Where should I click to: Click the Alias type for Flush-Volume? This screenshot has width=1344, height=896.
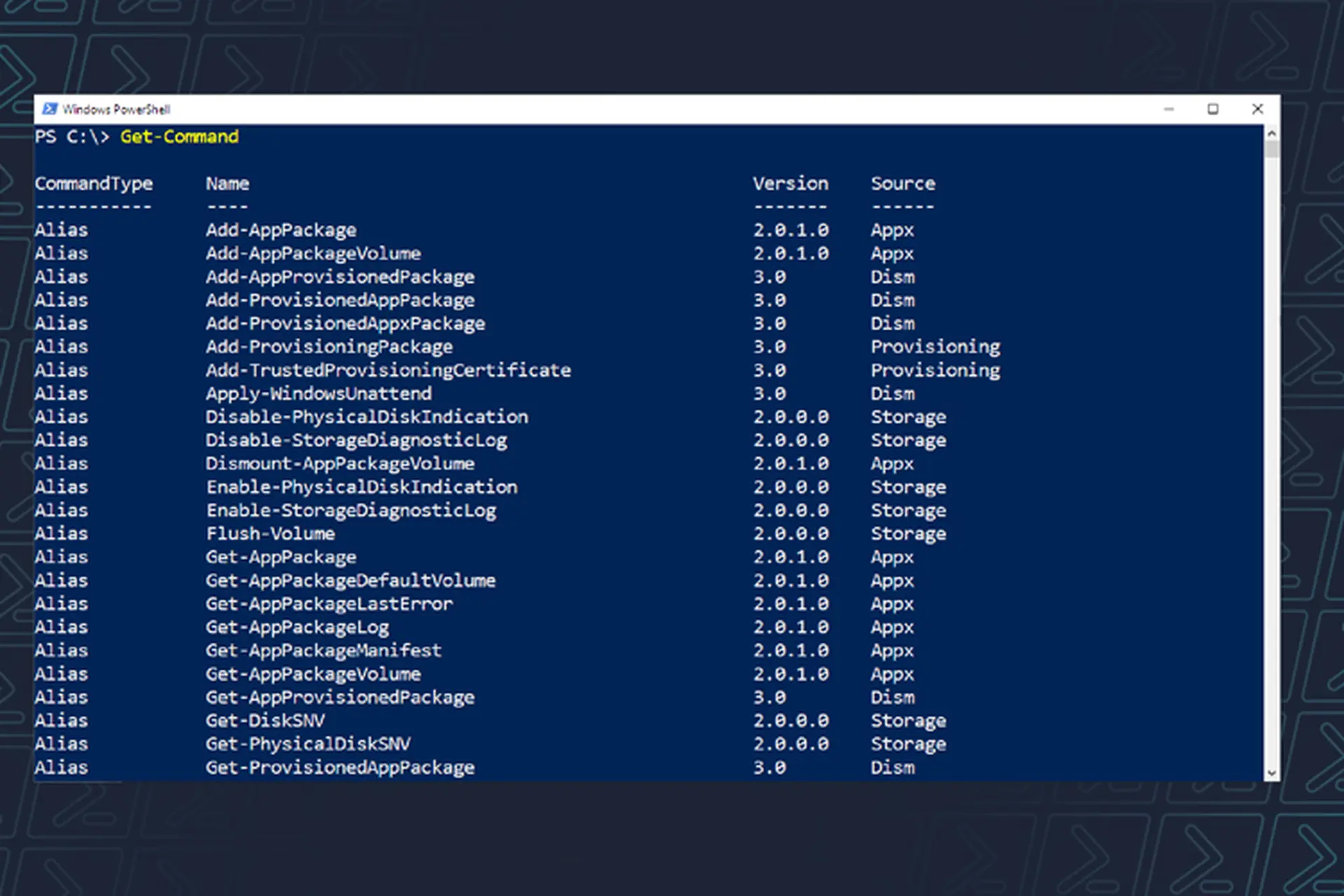tap(62, 533)
